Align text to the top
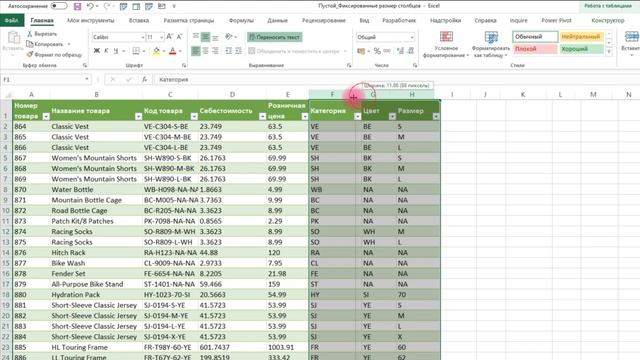 pyautogui.click(x=196, y=37)
